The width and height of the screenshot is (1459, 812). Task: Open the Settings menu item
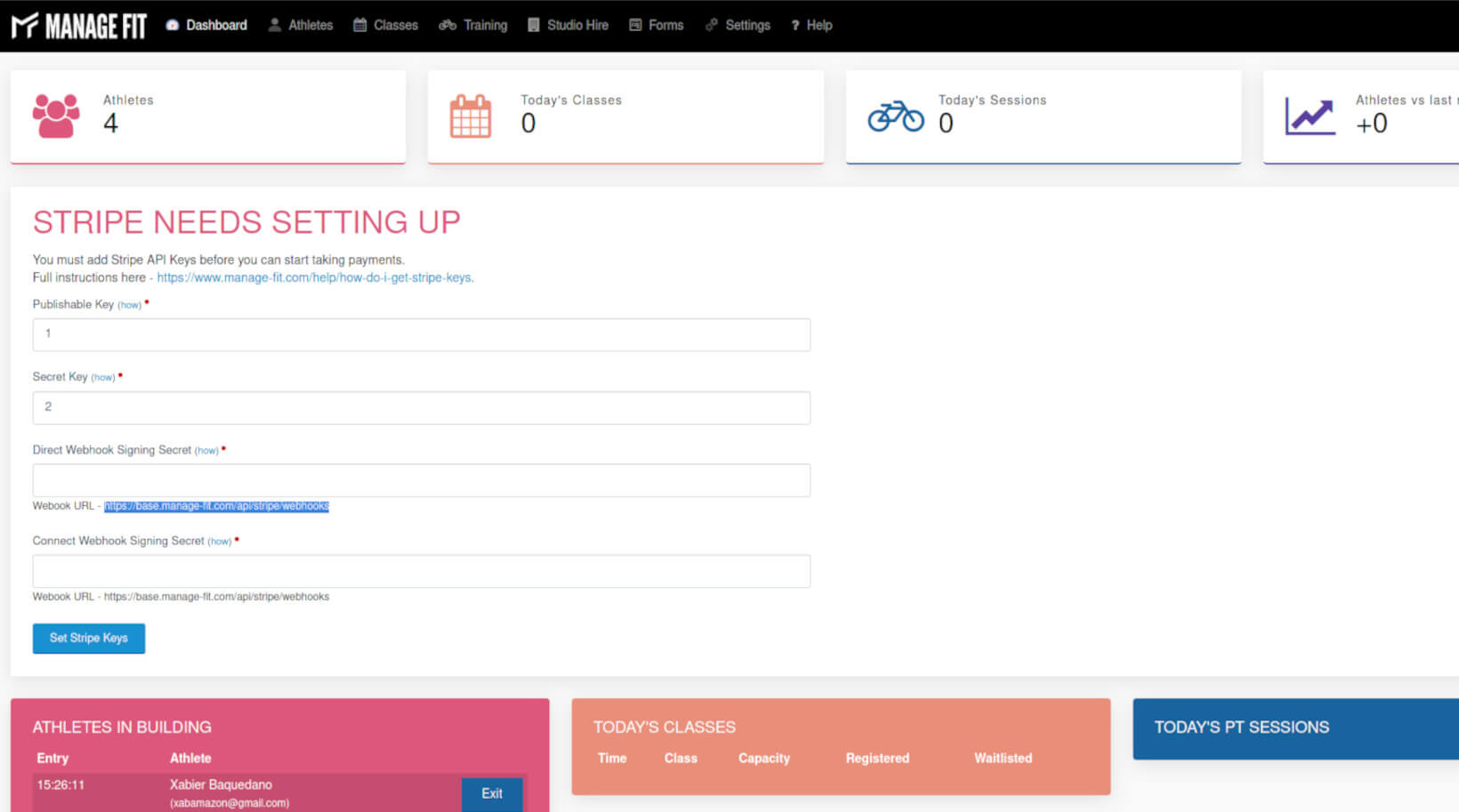tap(738, 25)
